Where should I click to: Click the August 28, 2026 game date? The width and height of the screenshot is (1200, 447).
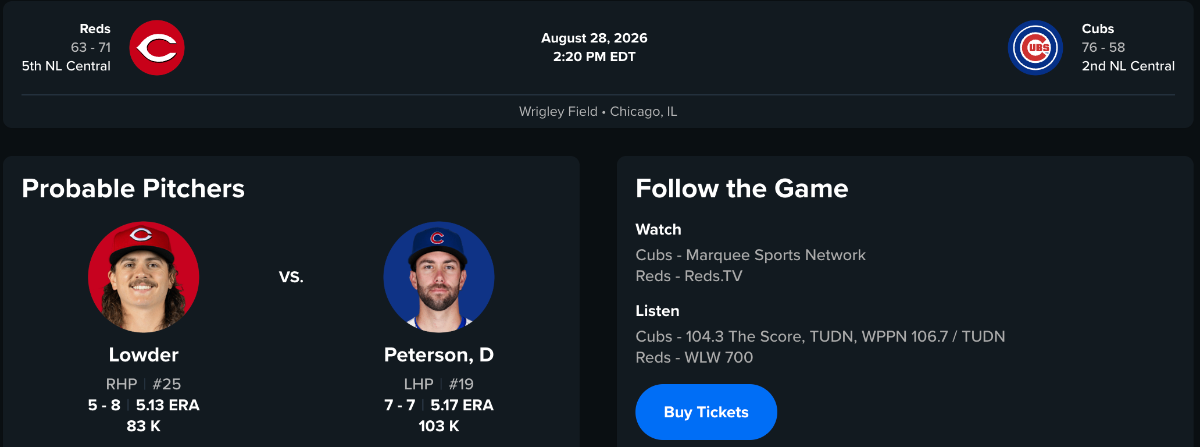tap(594, 38)
